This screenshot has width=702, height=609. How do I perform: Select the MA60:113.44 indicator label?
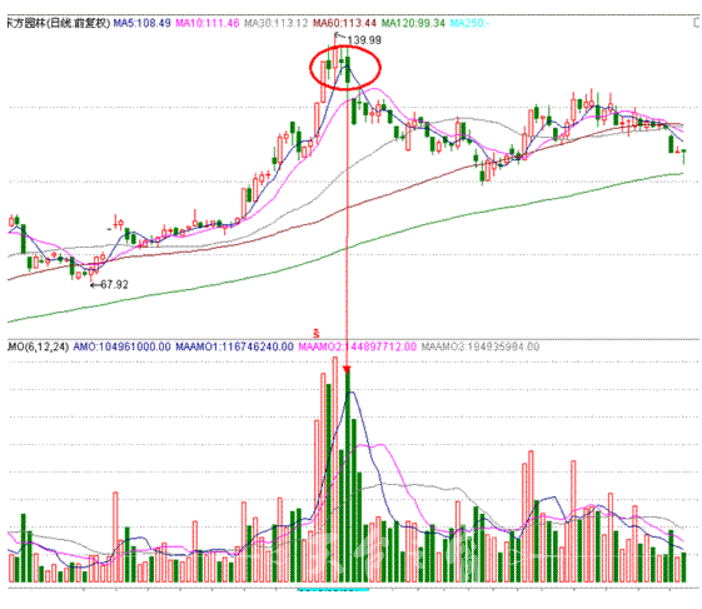[x=345, y=23]
